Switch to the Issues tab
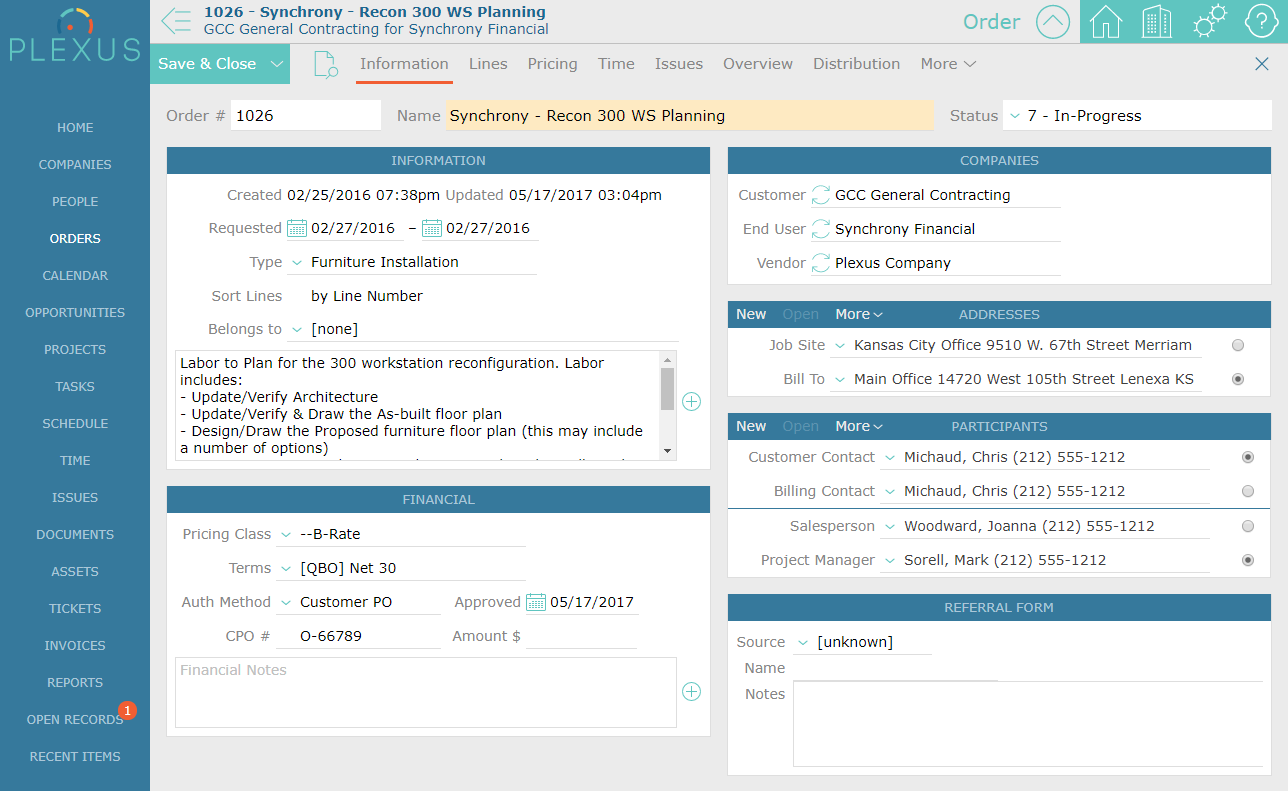 (x=679, y=64)
